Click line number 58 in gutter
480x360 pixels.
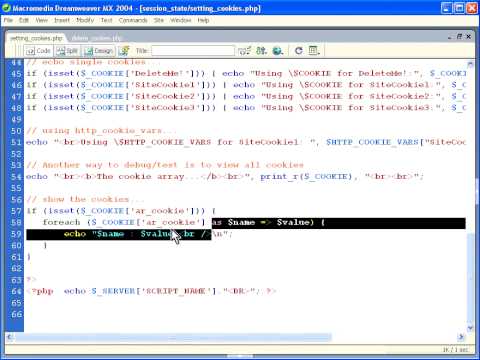[x=16, y=222]
